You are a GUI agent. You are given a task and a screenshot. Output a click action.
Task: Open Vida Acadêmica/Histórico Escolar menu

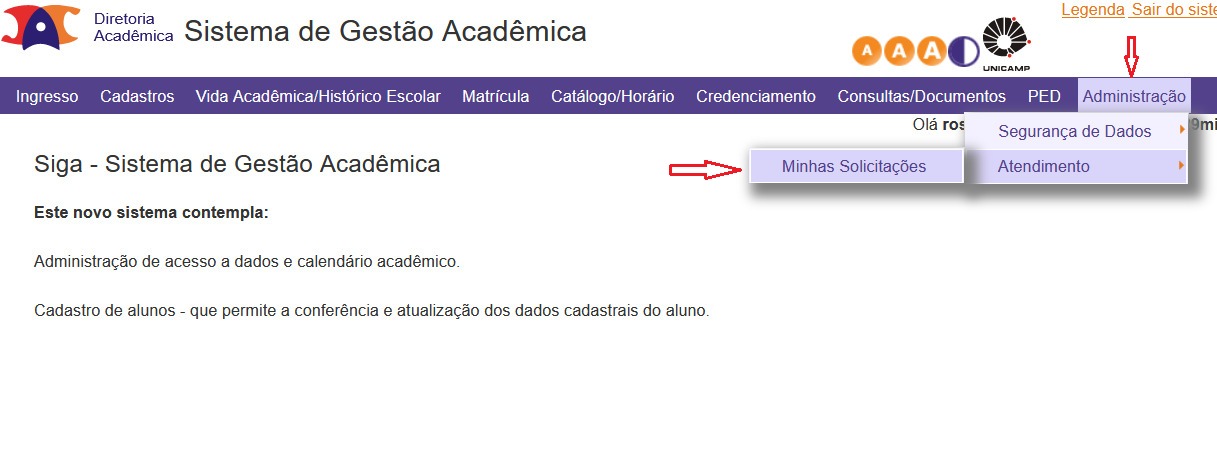[318, 96]
